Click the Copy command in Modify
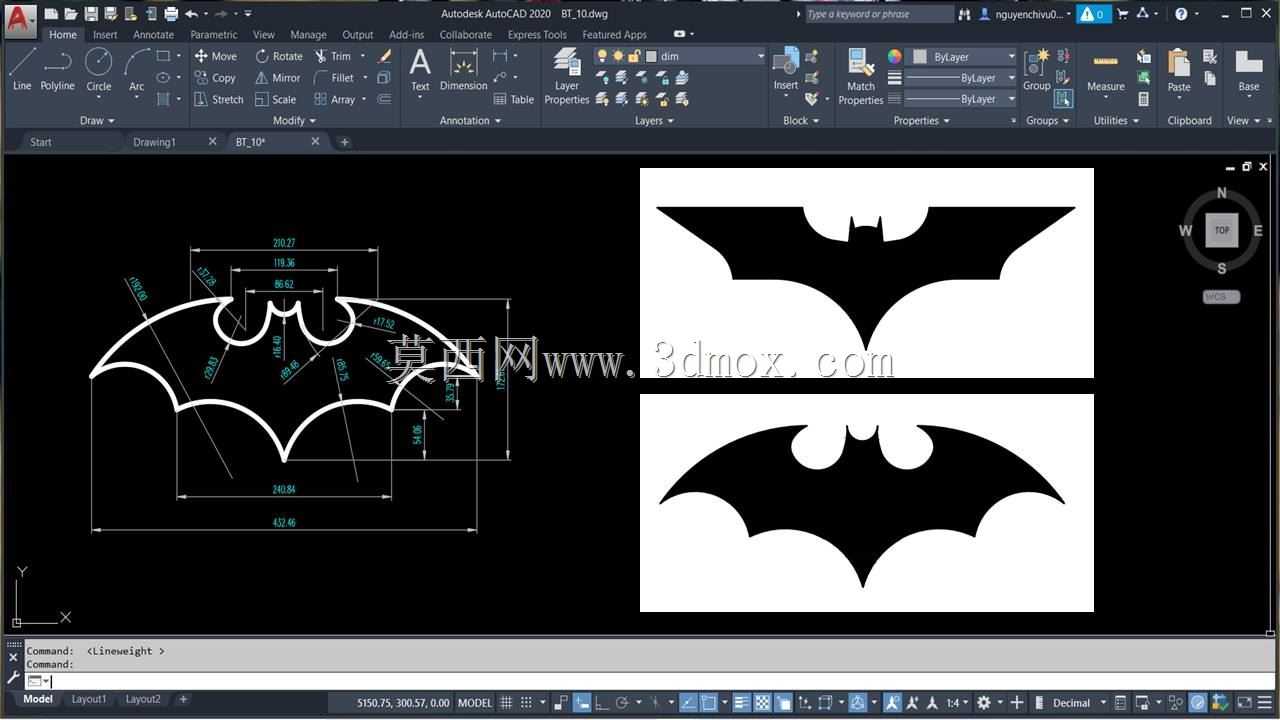Image resolution: width=1280 pixels, height=720 pixels. point(215,77)
